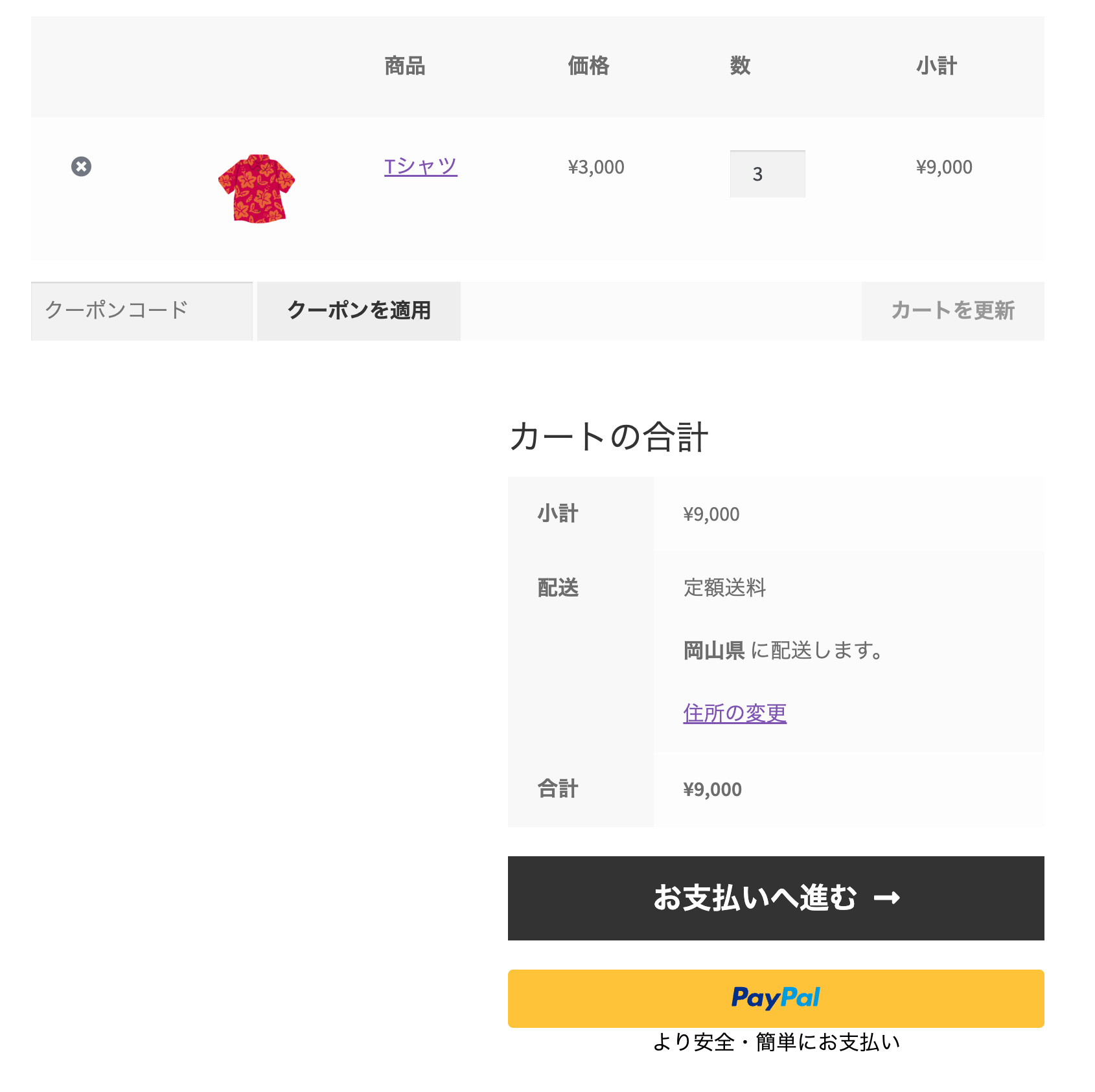Focus the quantity field showing 3

point(767,174)
